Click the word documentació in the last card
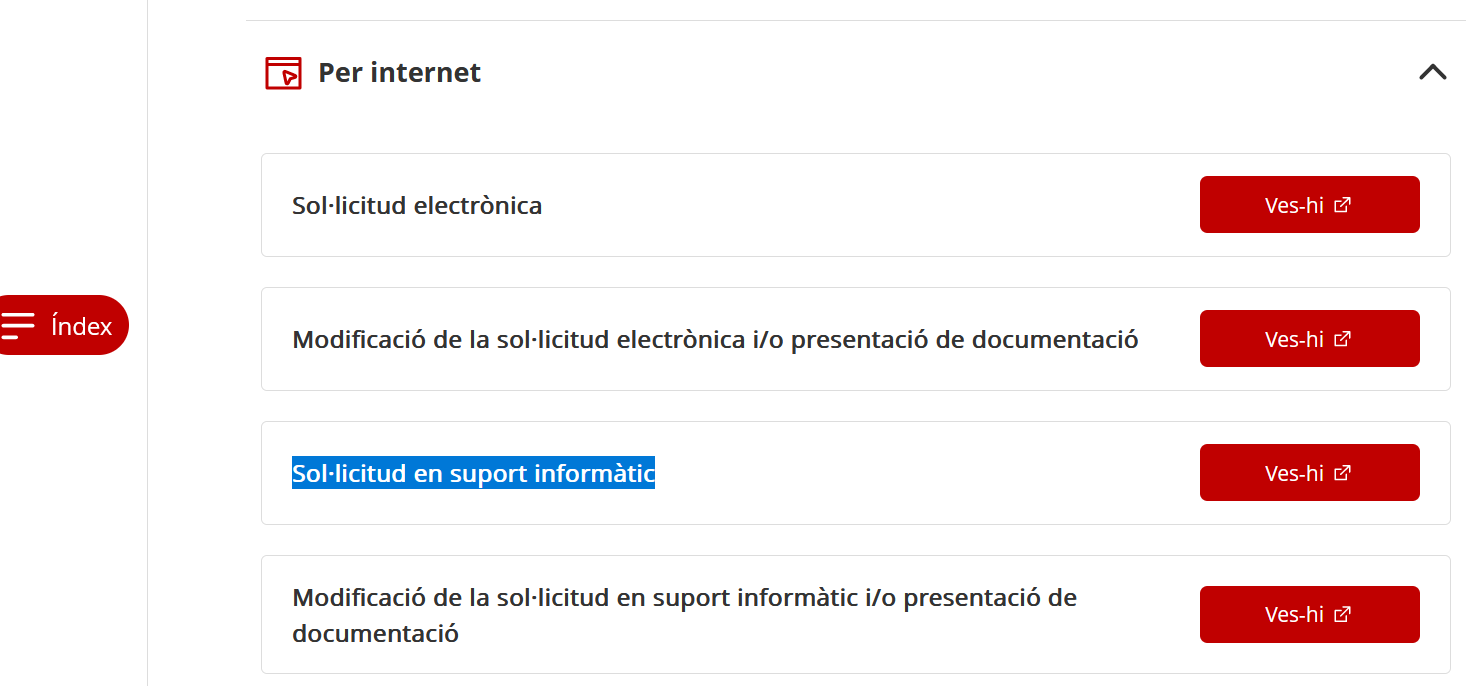The width and height of the screenshot is (1480, 686). pyautogui.click(x=375, y=633)
